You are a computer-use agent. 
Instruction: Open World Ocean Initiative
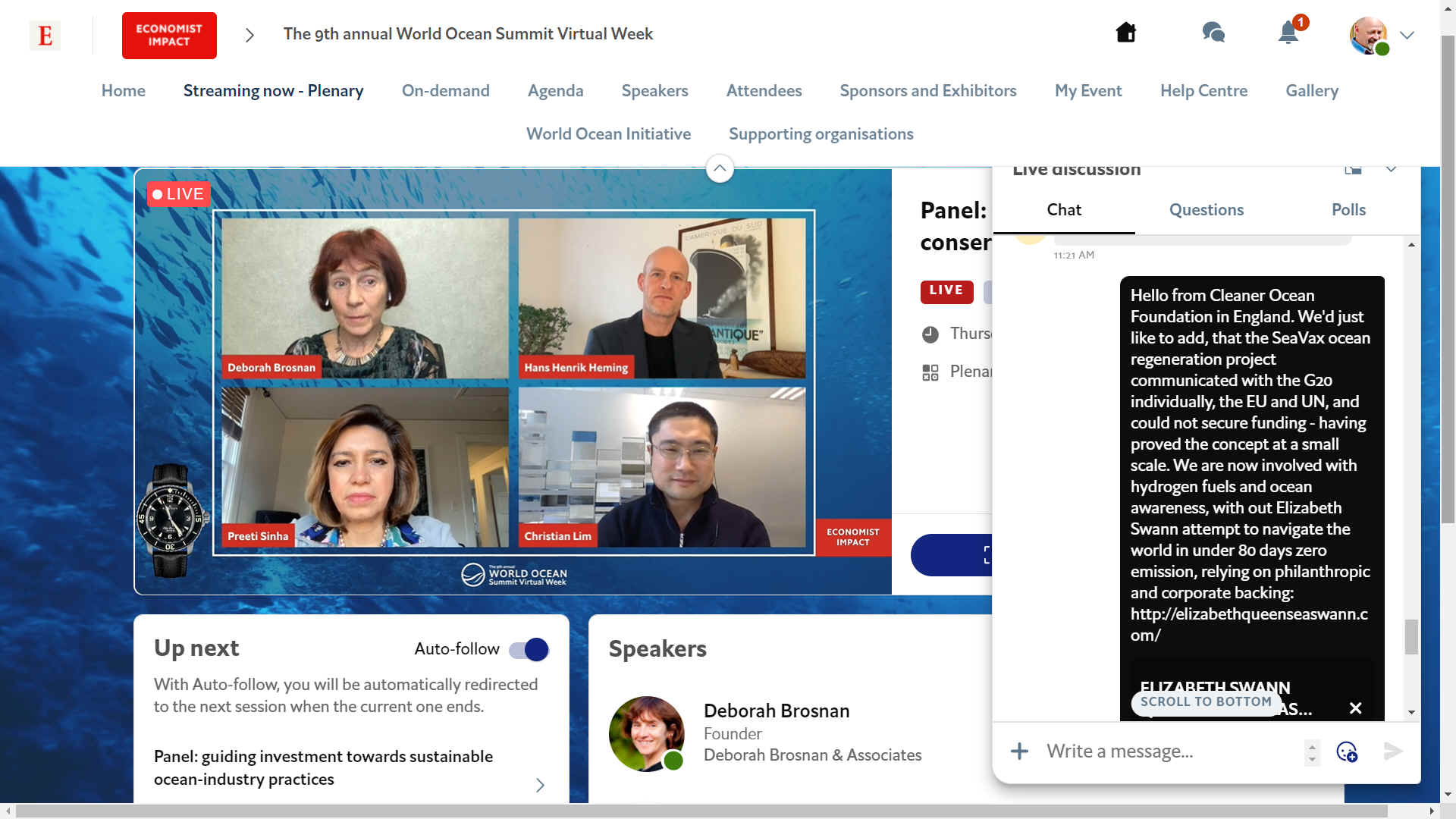pos(609,133)
